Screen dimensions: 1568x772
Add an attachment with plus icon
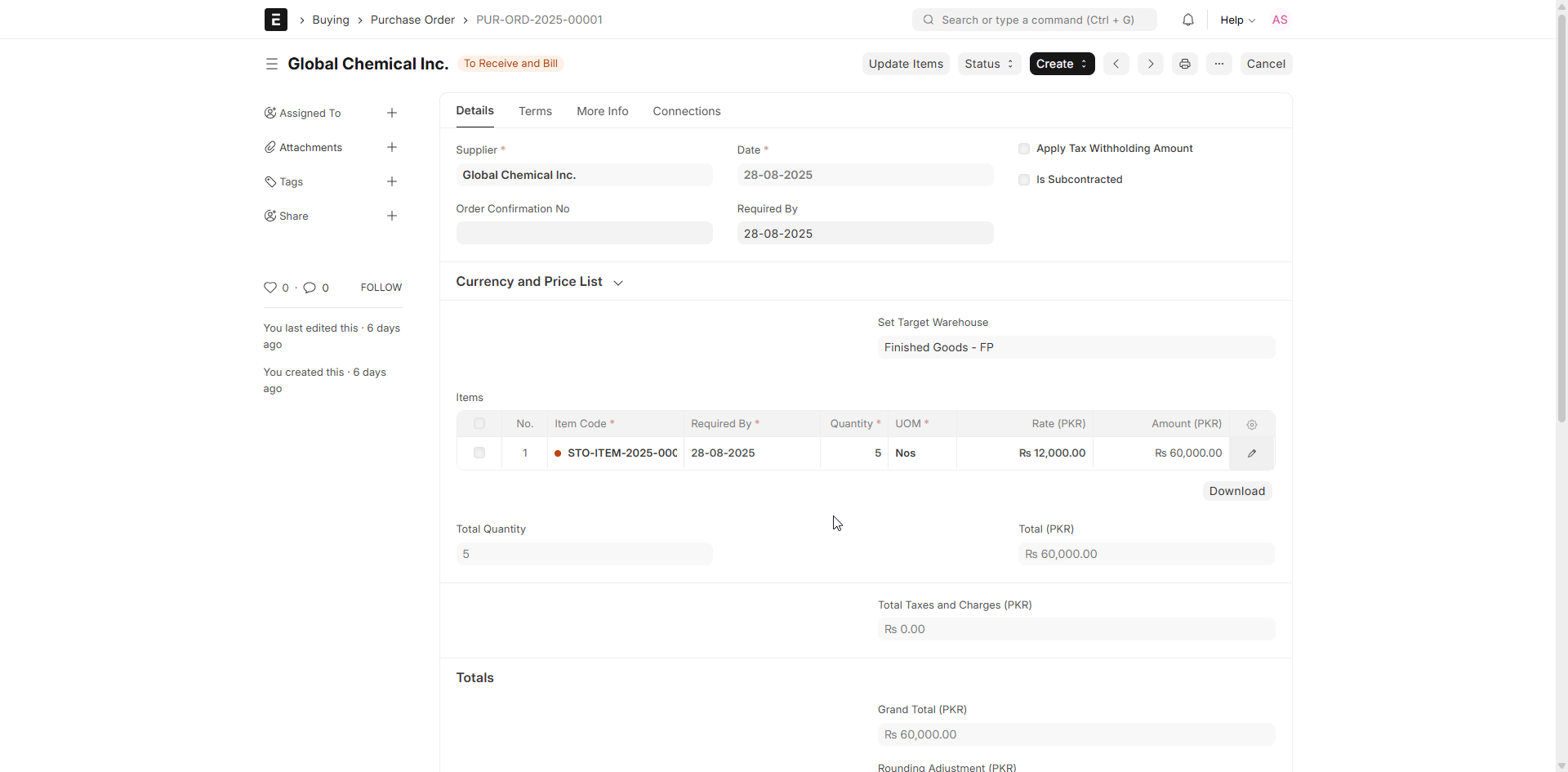click(x=392, y=147)
